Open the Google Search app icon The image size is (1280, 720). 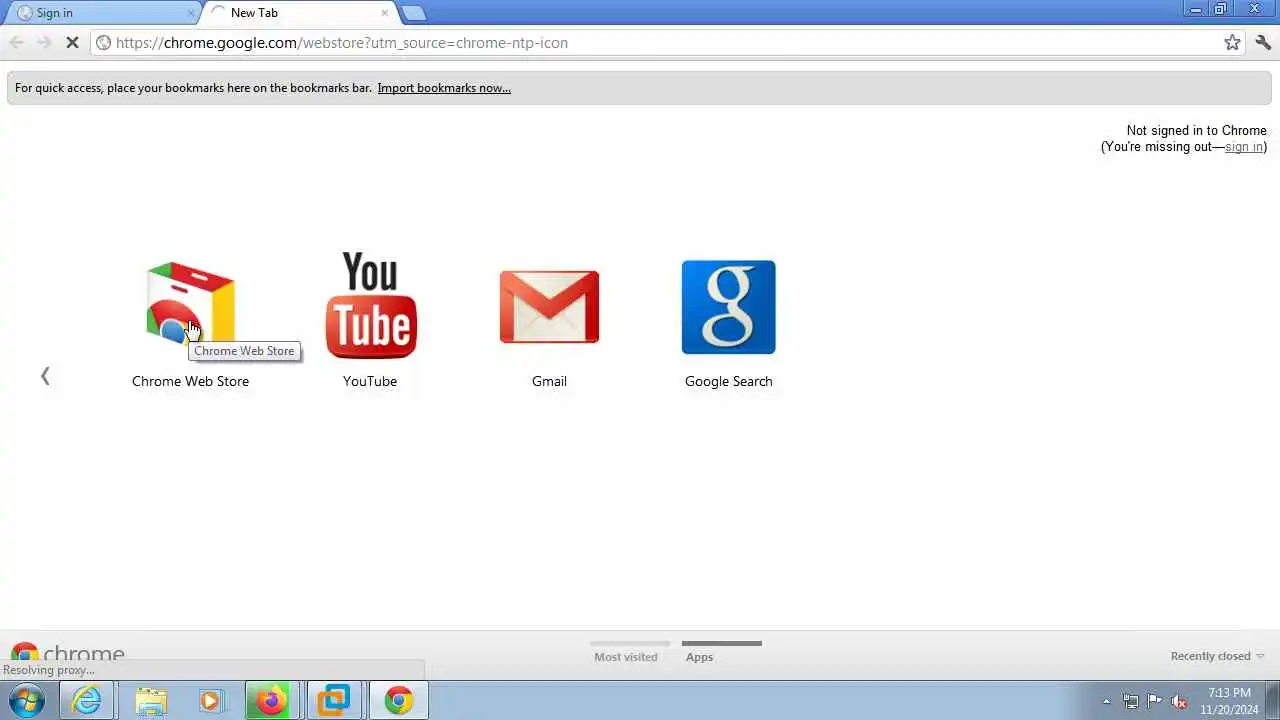pos(728,307)
